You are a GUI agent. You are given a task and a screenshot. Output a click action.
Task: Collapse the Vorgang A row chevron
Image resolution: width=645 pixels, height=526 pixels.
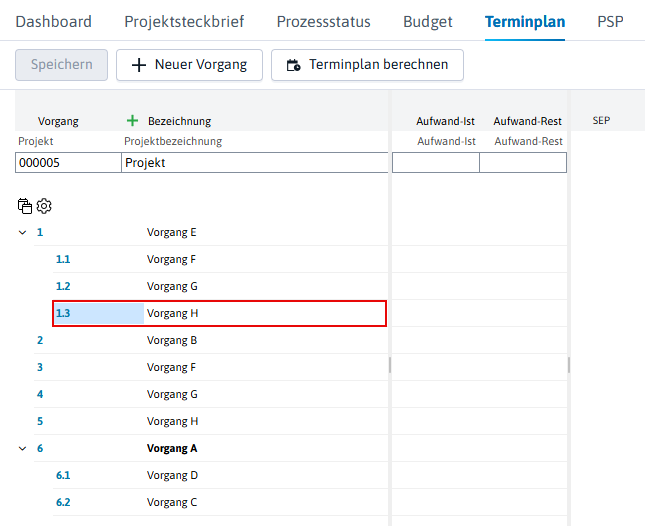[x=23, y=449]
